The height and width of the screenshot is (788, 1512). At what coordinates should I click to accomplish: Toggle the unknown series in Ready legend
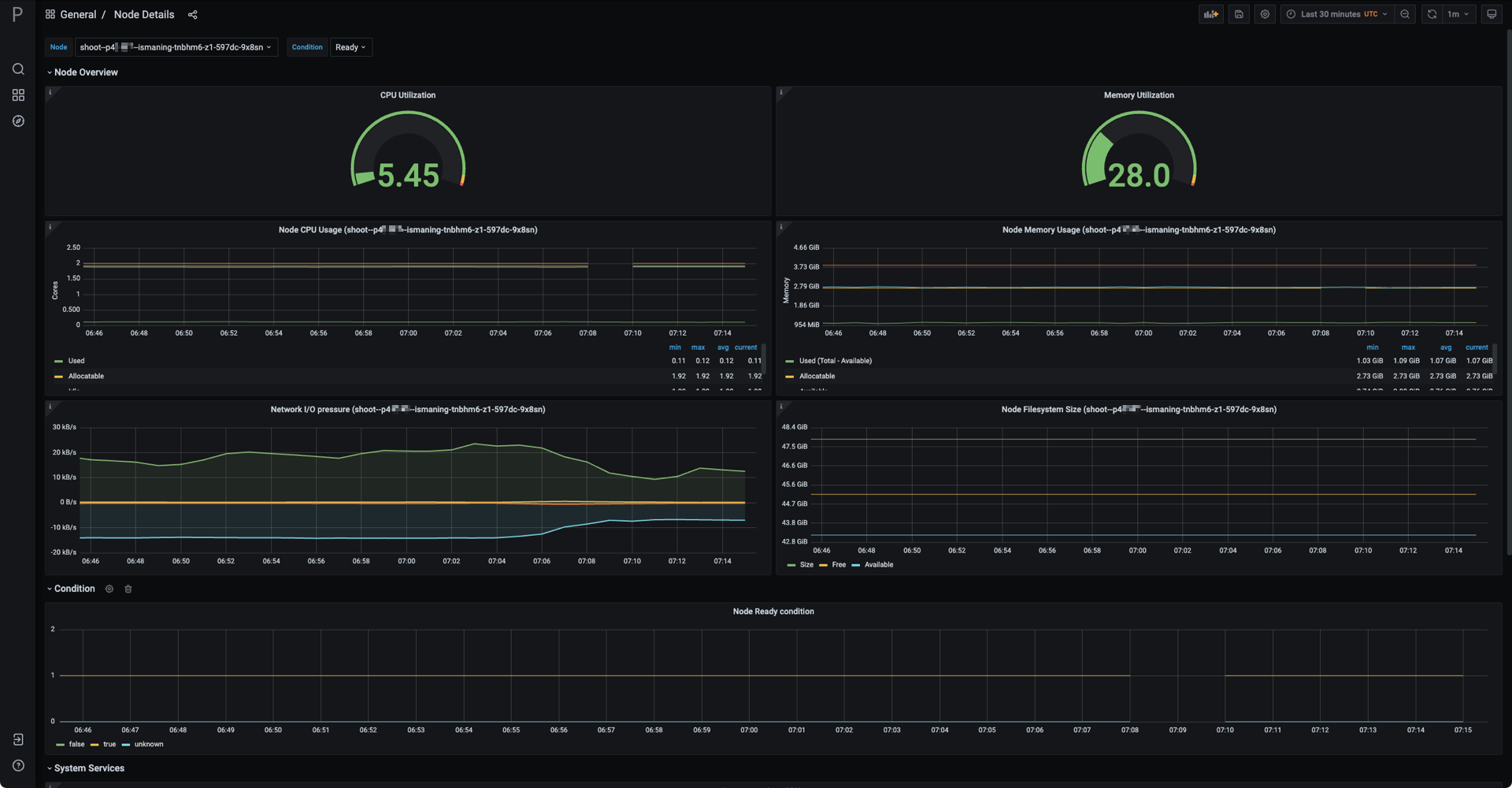pyautogui.click(x=148, y=745)
